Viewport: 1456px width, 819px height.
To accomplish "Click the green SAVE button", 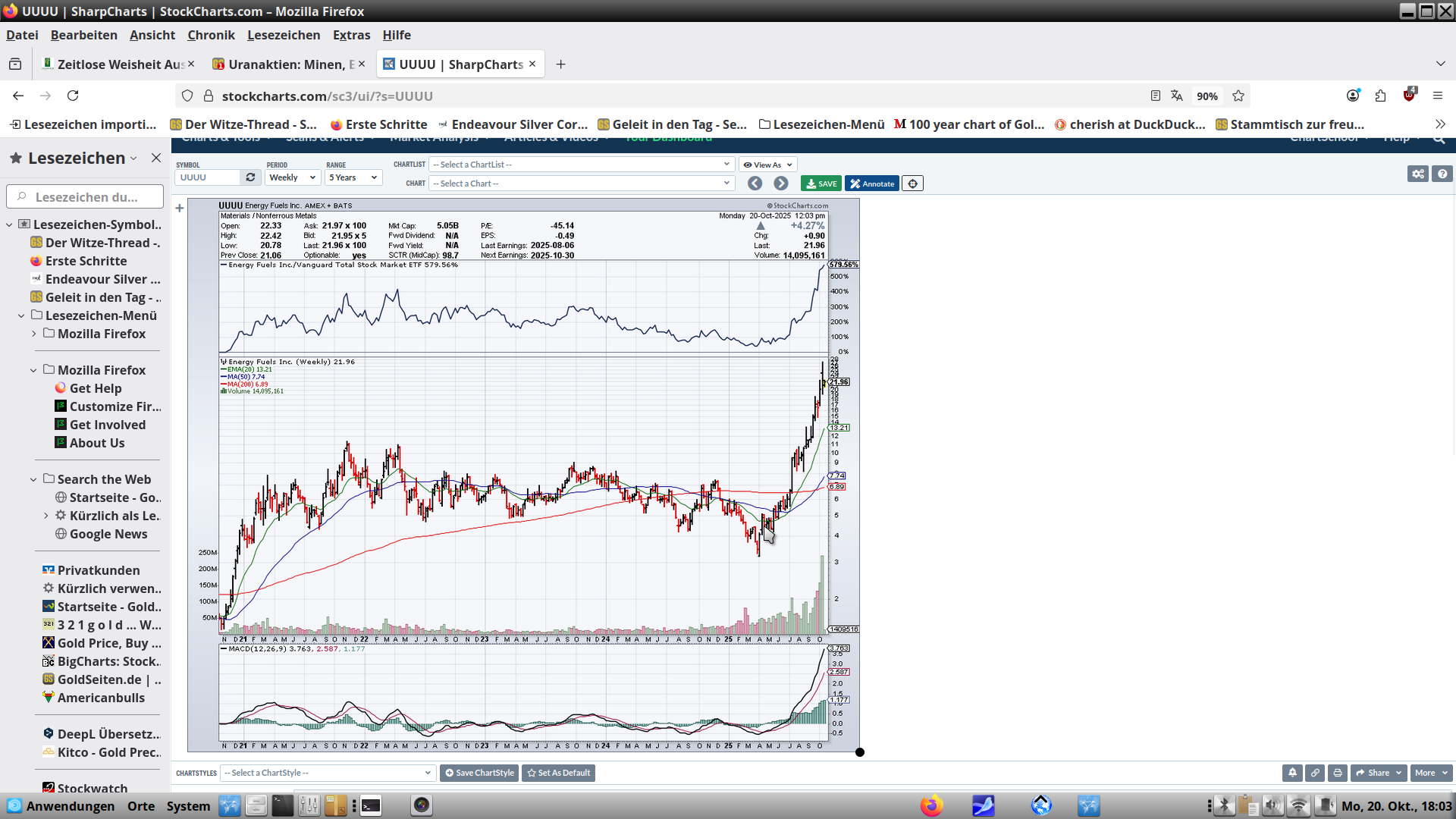I will tap(821, 184).
